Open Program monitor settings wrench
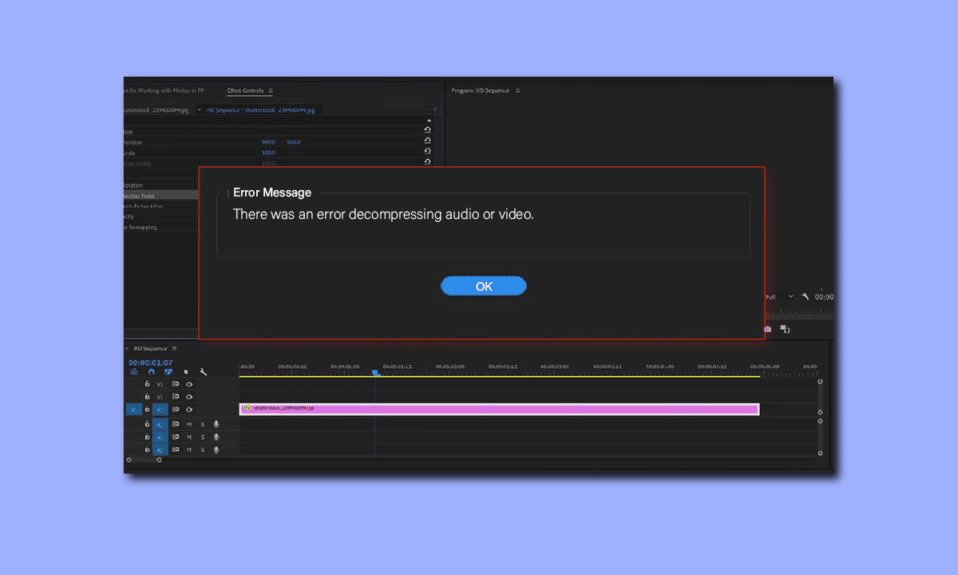Screen dimensions: 958x575 coord(805,296)
